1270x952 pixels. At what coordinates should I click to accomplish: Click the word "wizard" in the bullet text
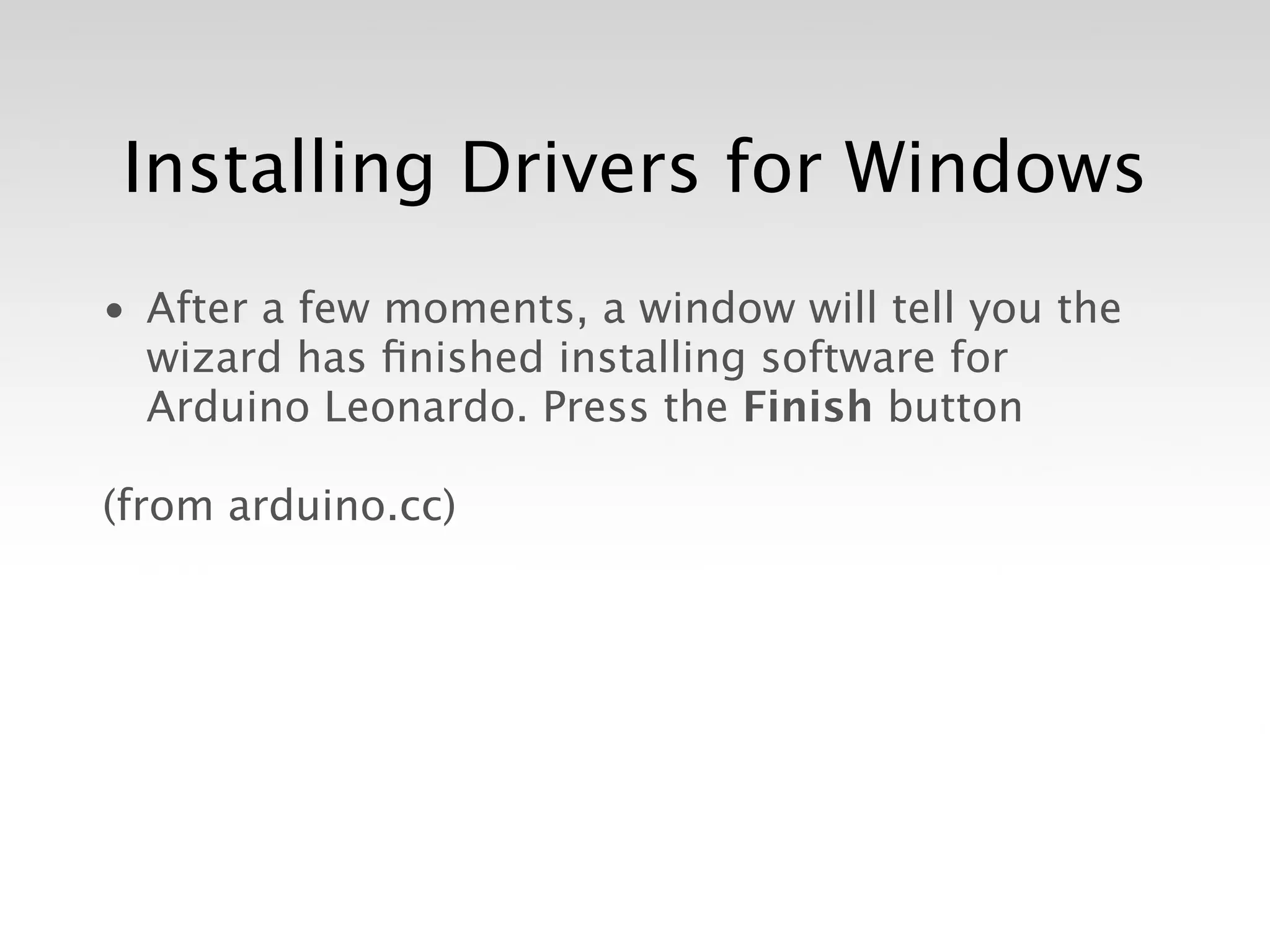215,358
